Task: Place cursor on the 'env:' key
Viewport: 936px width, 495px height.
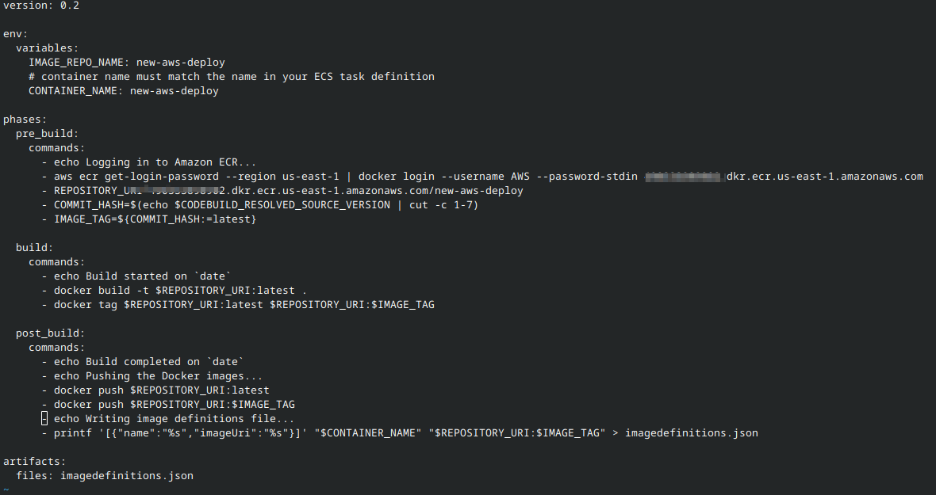Action: click(x=15, y=33)
